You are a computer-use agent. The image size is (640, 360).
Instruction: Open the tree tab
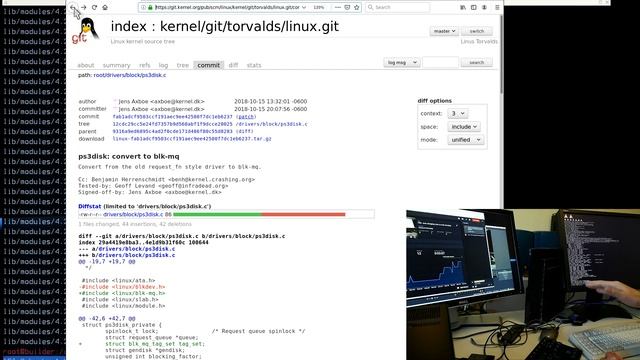tap(182, 65)
